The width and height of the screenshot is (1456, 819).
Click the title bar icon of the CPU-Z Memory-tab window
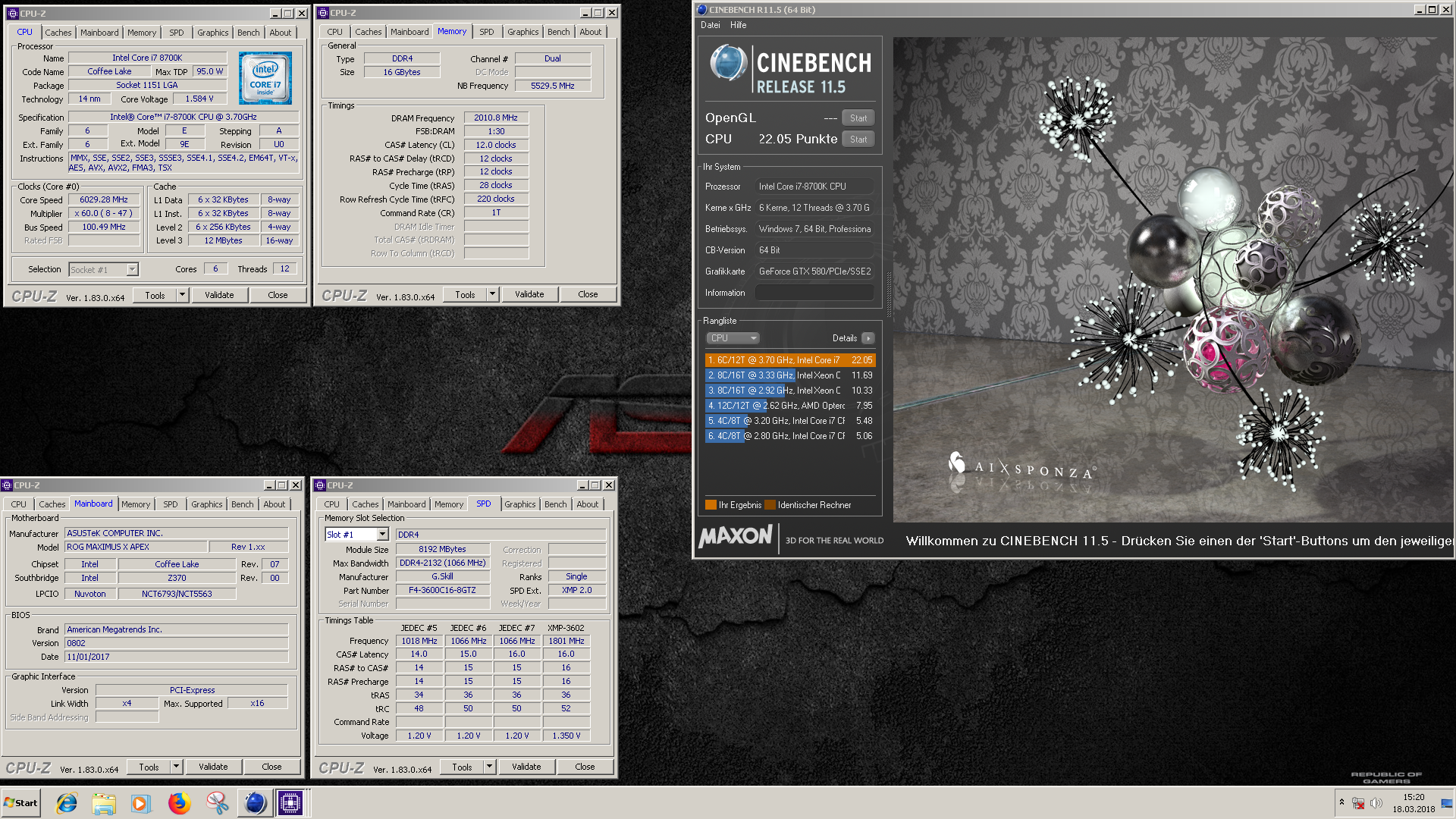(322, 13)
